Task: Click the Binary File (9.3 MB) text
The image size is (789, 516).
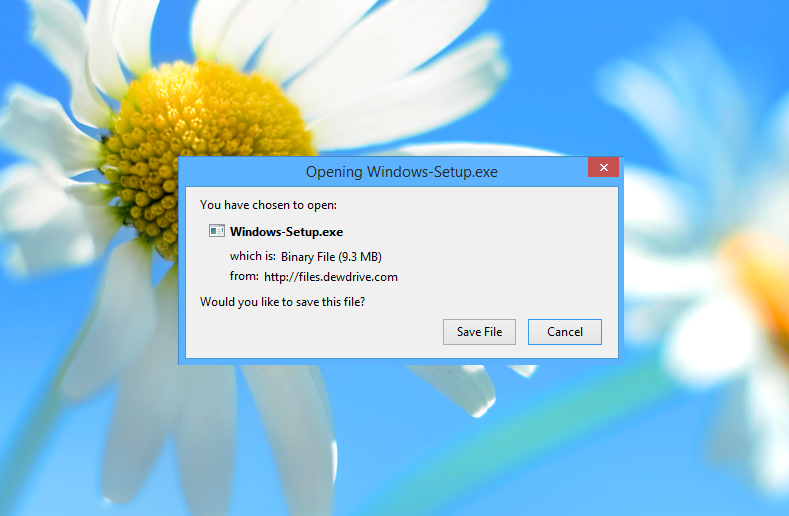Action: 331,257
